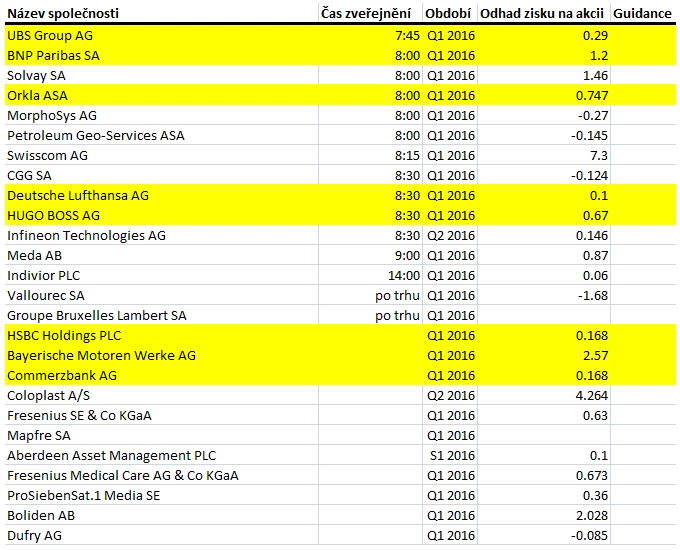Select the BNP Paribas SA cell
The height and width of the screenshot is (550, 680).
(x=53, y=56)
